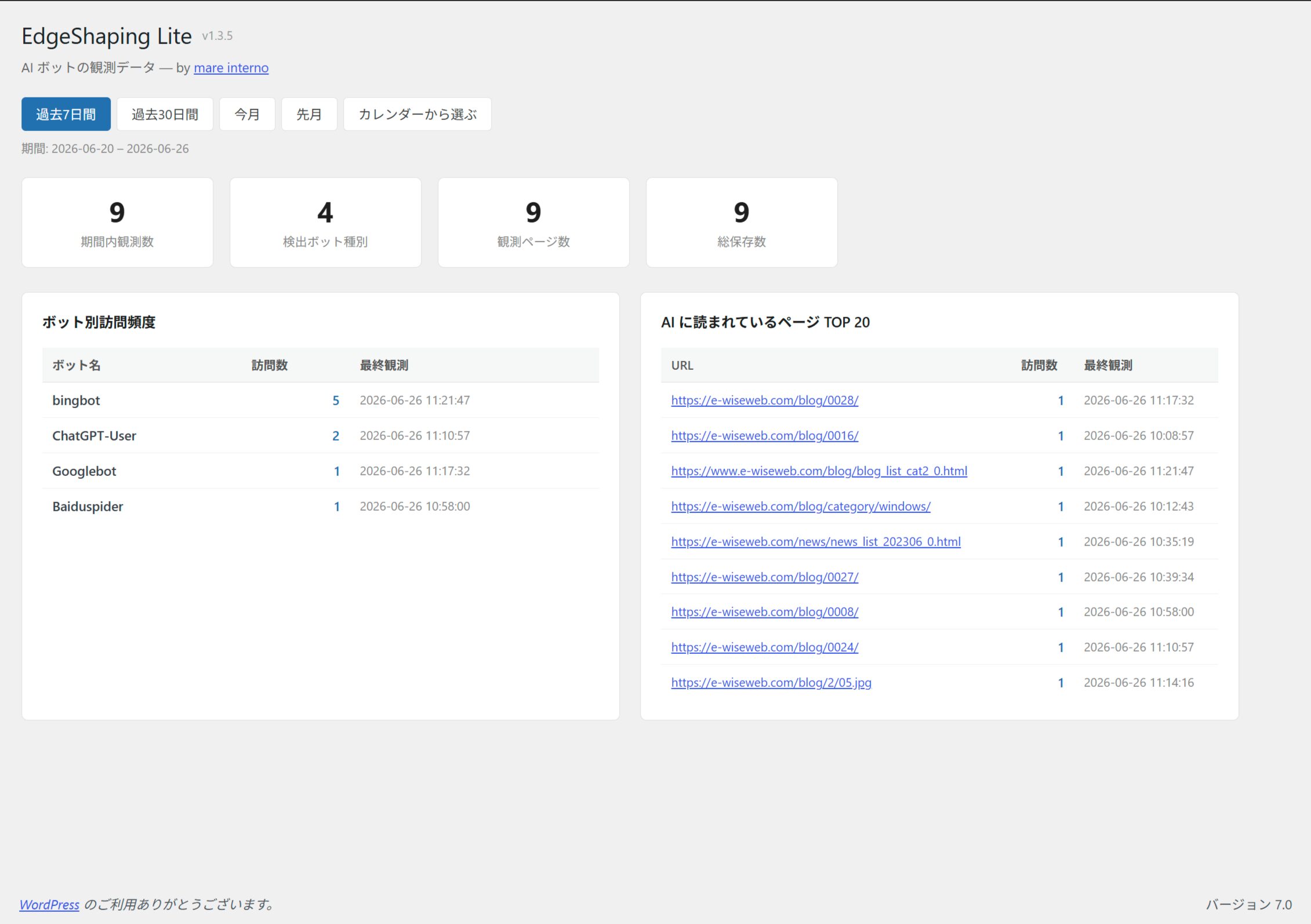Viewport: 1311px width, 924px height.
Task: Open the blog/0028 URL link
Action: tap(765, 400)
